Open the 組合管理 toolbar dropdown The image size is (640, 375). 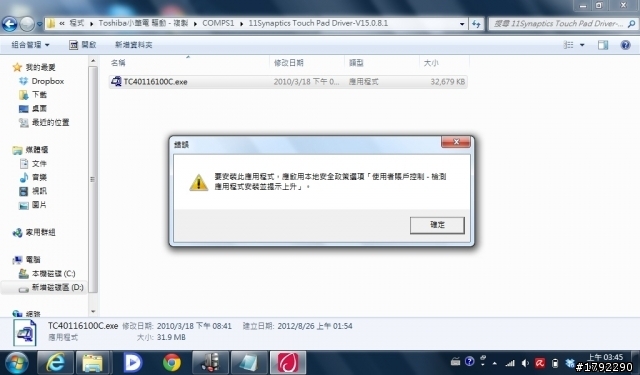[30, 45]
